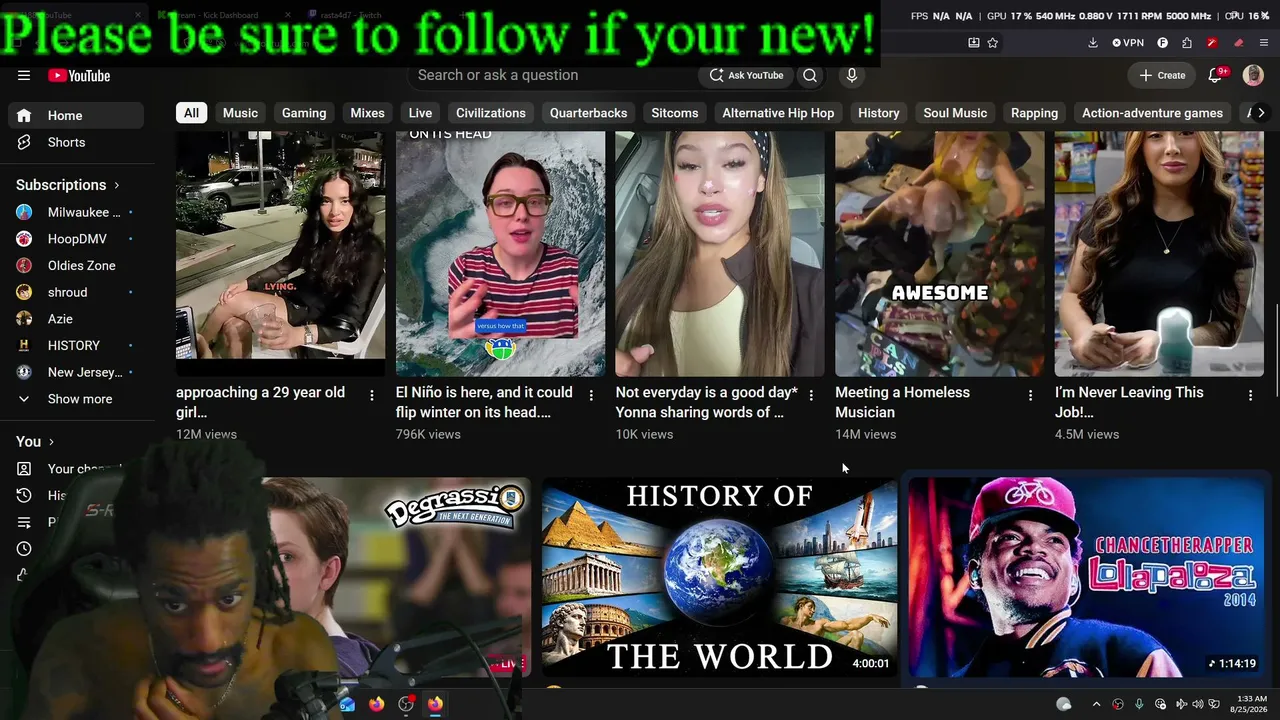Open New Jersey subscription channel
Screen dimensions: 1280x720
coord(76,372)
